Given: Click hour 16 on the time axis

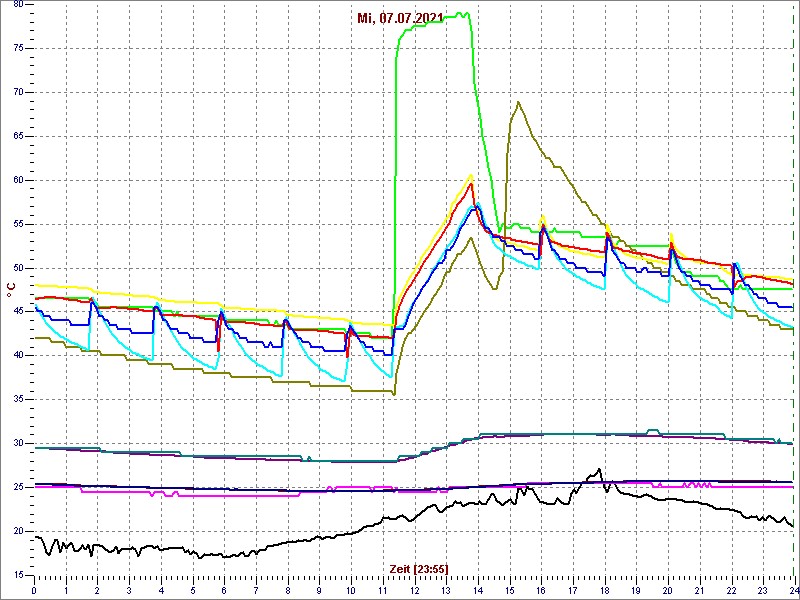Looking at the screenshot, I should [x=540, y=590].
